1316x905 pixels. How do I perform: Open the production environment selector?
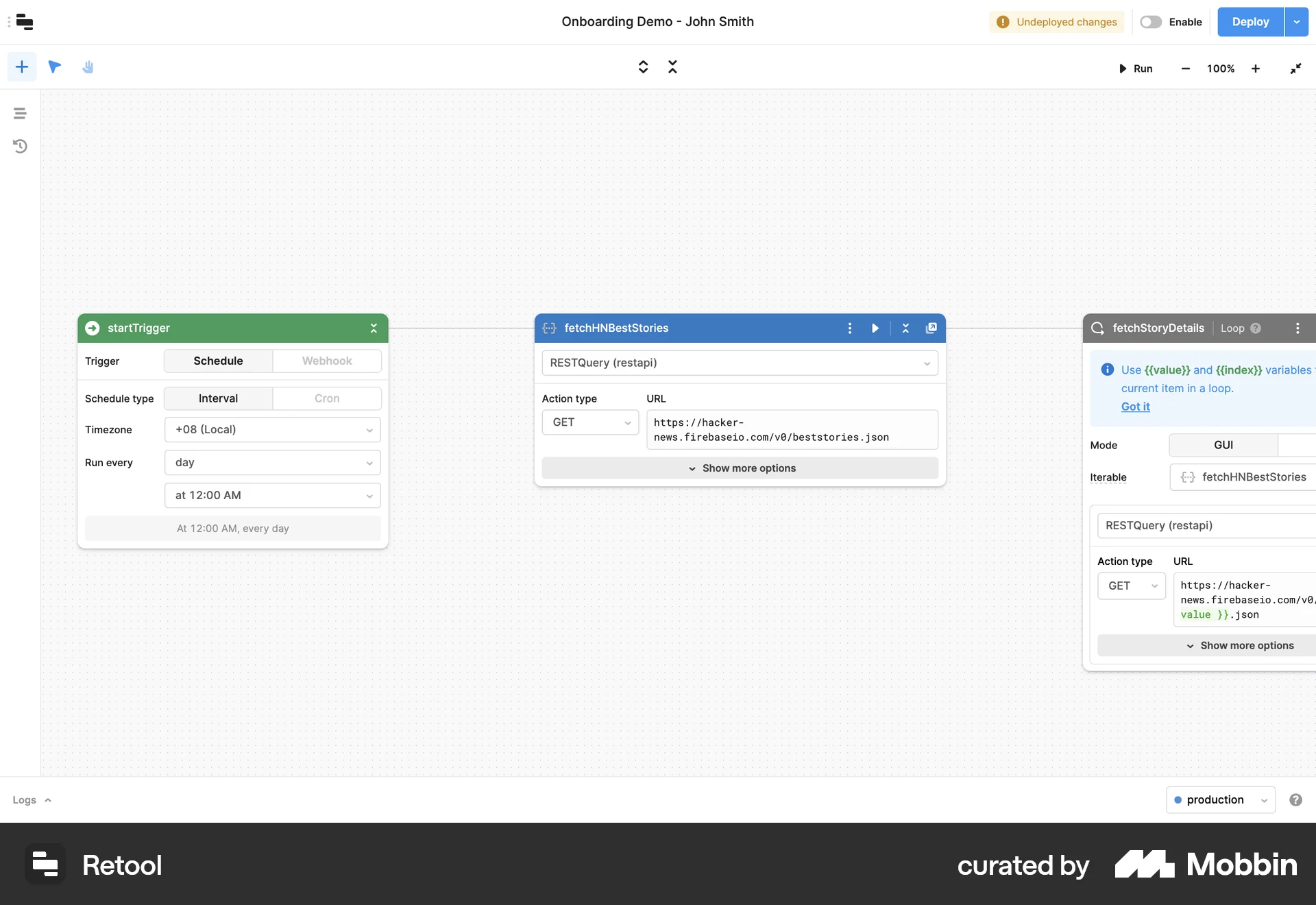(1221, 799)
